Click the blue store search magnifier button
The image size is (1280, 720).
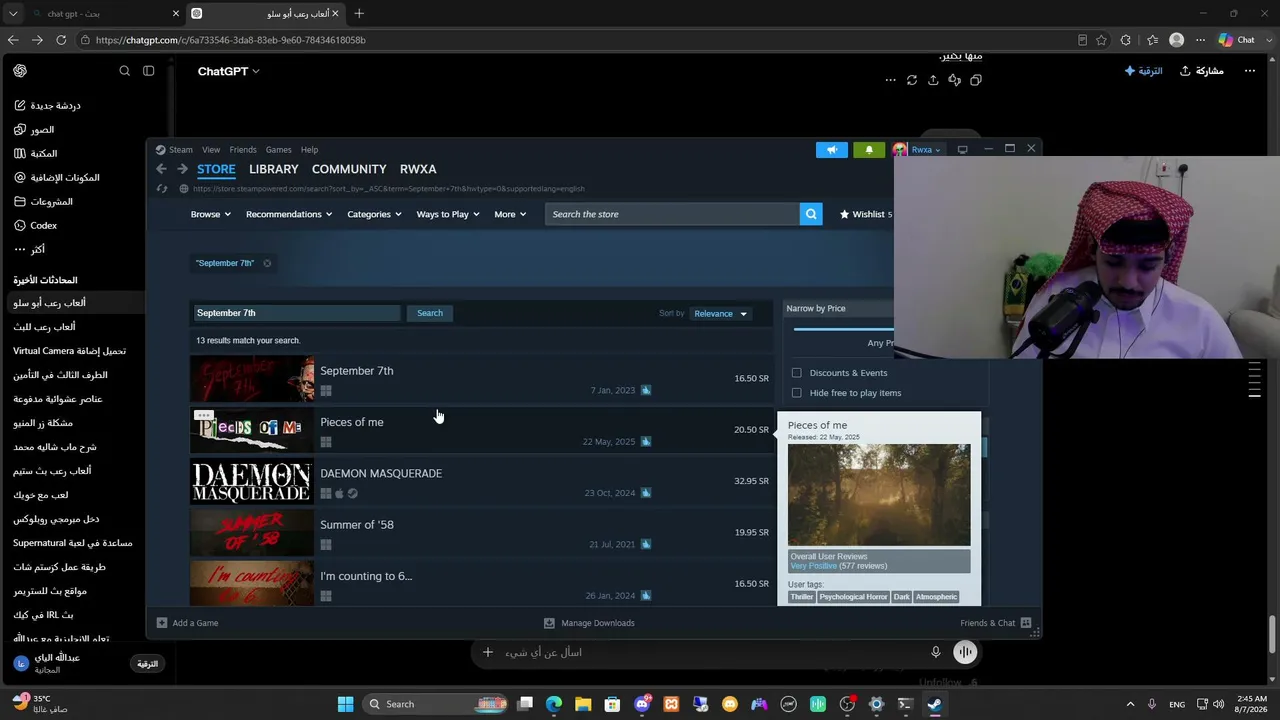(811, 214)
